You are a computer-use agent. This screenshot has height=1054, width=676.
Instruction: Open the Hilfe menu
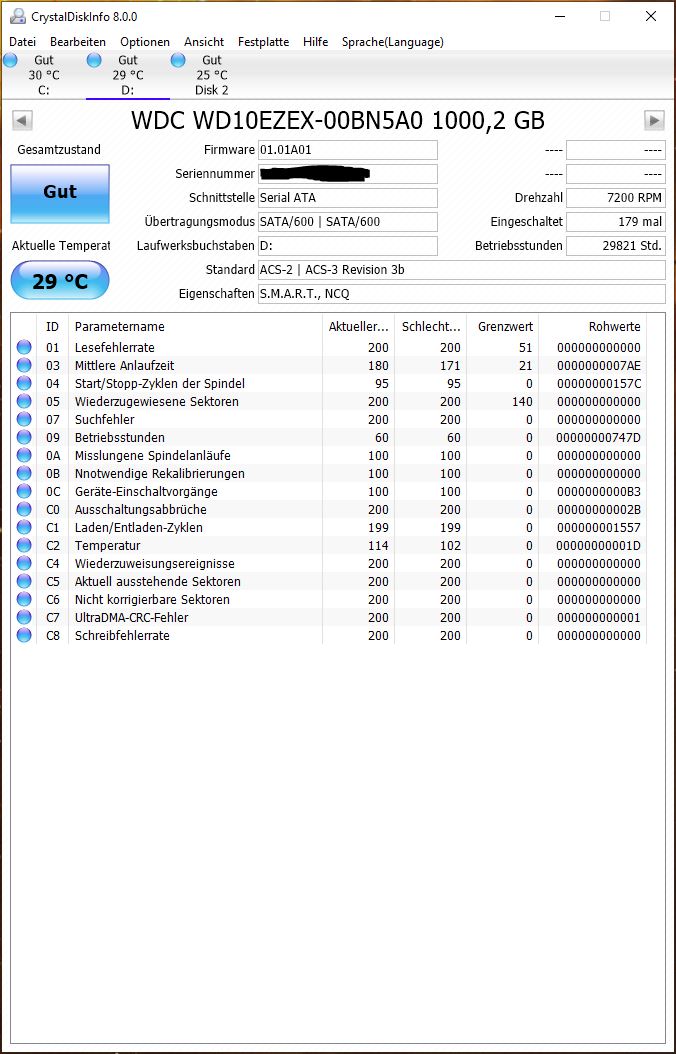pos(316,42)
